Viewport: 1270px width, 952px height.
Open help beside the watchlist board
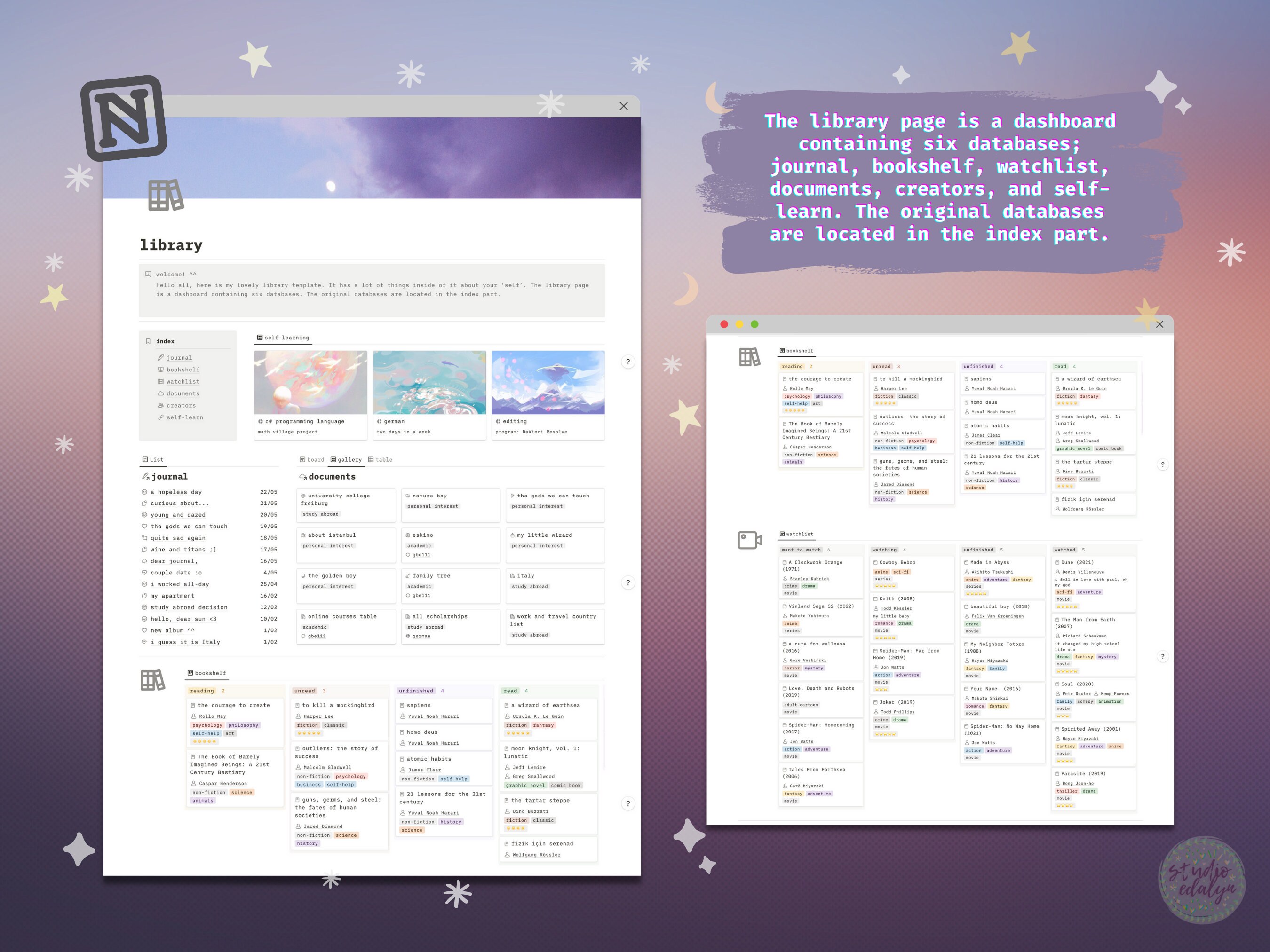(x=1163, y=656)
